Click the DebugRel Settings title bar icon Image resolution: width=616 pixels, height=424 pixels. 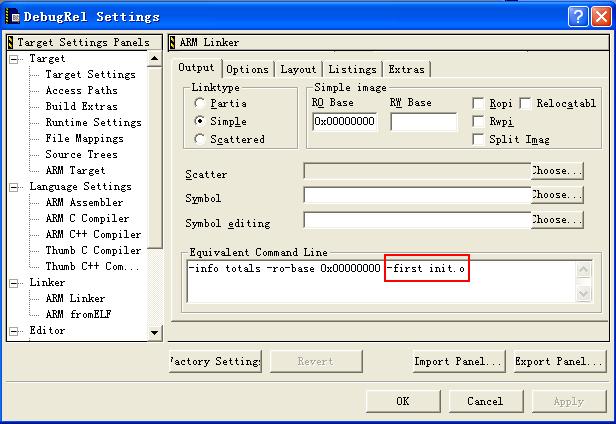point(12,16)
